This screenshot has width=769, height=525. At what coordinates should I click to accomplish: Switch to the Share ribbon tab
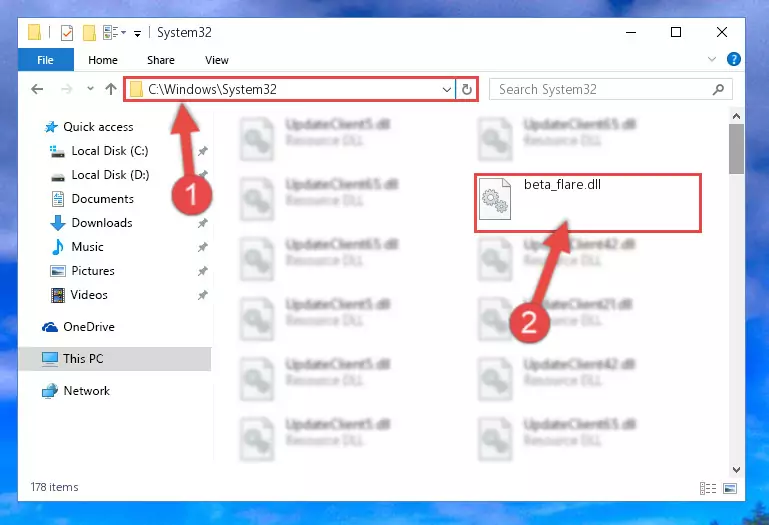tap(161, 60)
